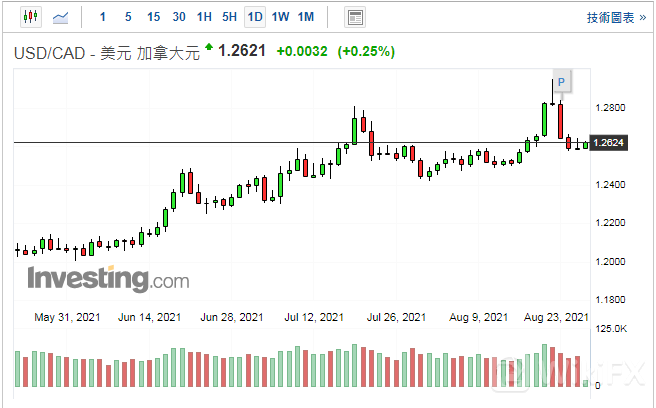656x408 pixels.
Task: Click the Aug 23, 2021 date label
Action: pyautogui.click(x=556, y=317)
